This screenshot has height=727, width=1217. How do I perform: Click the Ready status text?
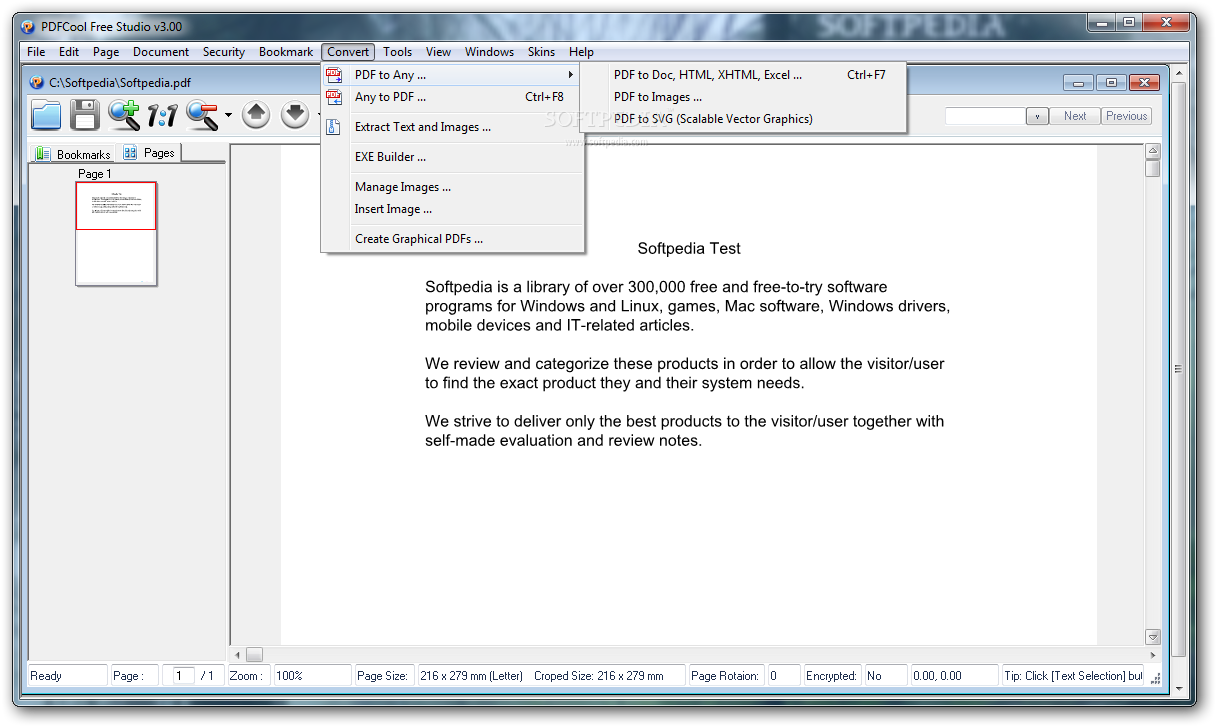pyautogui.click(x=46, y=676)
